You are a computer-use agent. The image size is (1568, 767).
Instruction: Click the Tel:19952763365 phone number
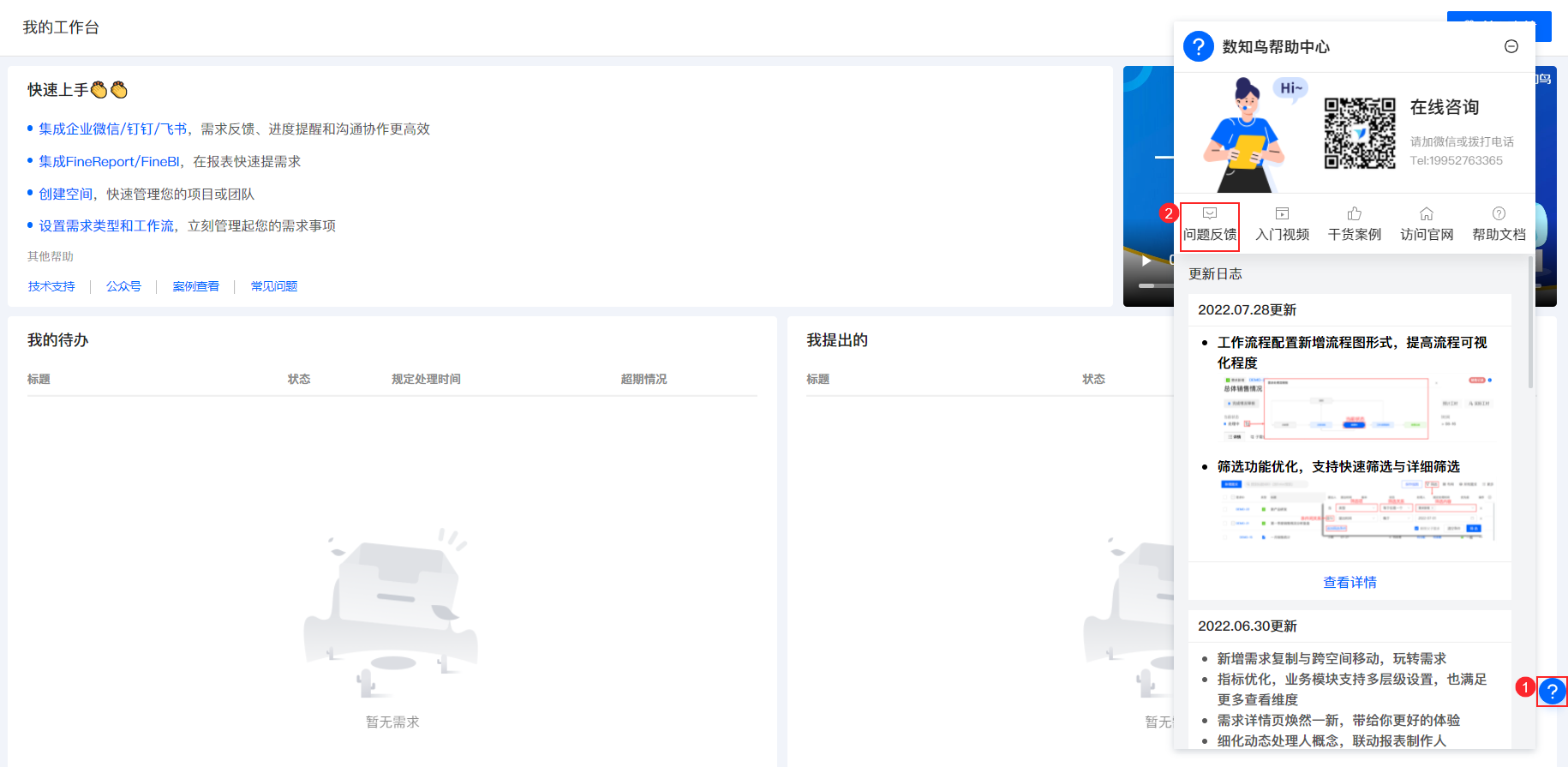(1457, 160)
